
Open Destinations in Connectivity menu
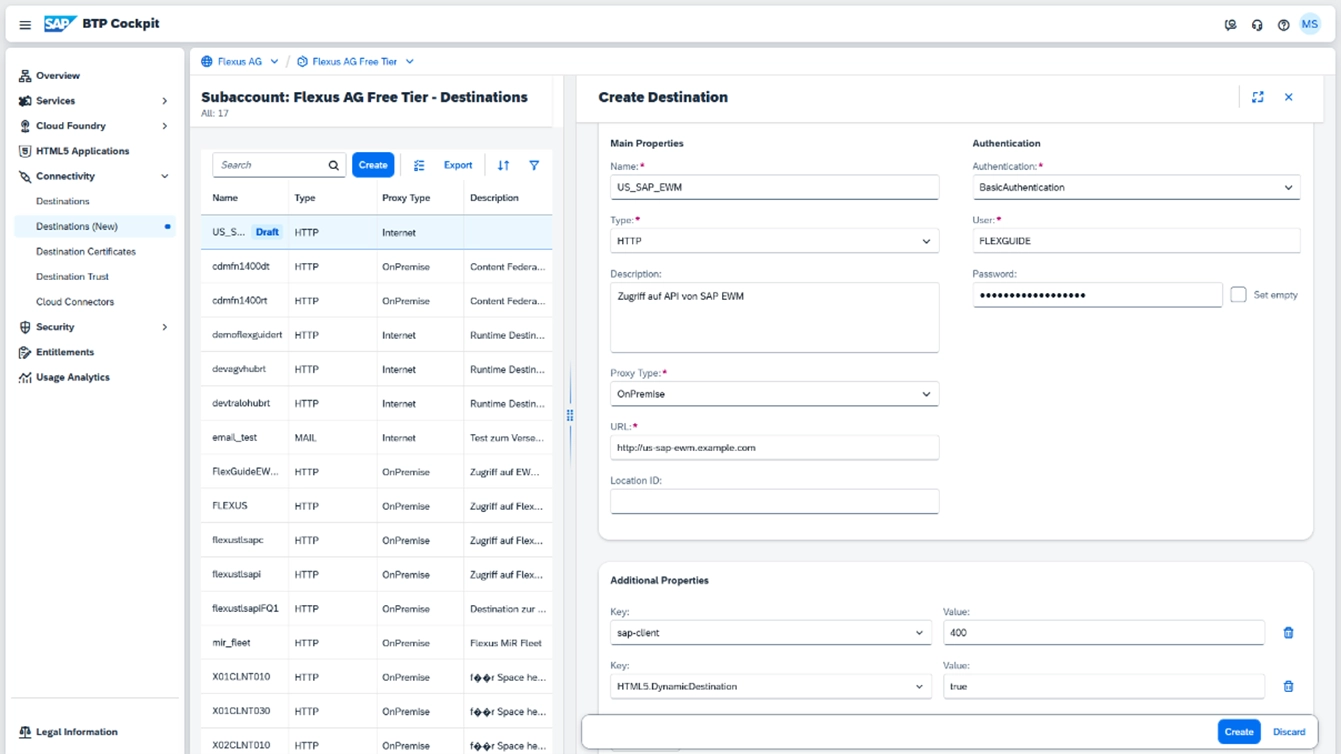point(63,201)
